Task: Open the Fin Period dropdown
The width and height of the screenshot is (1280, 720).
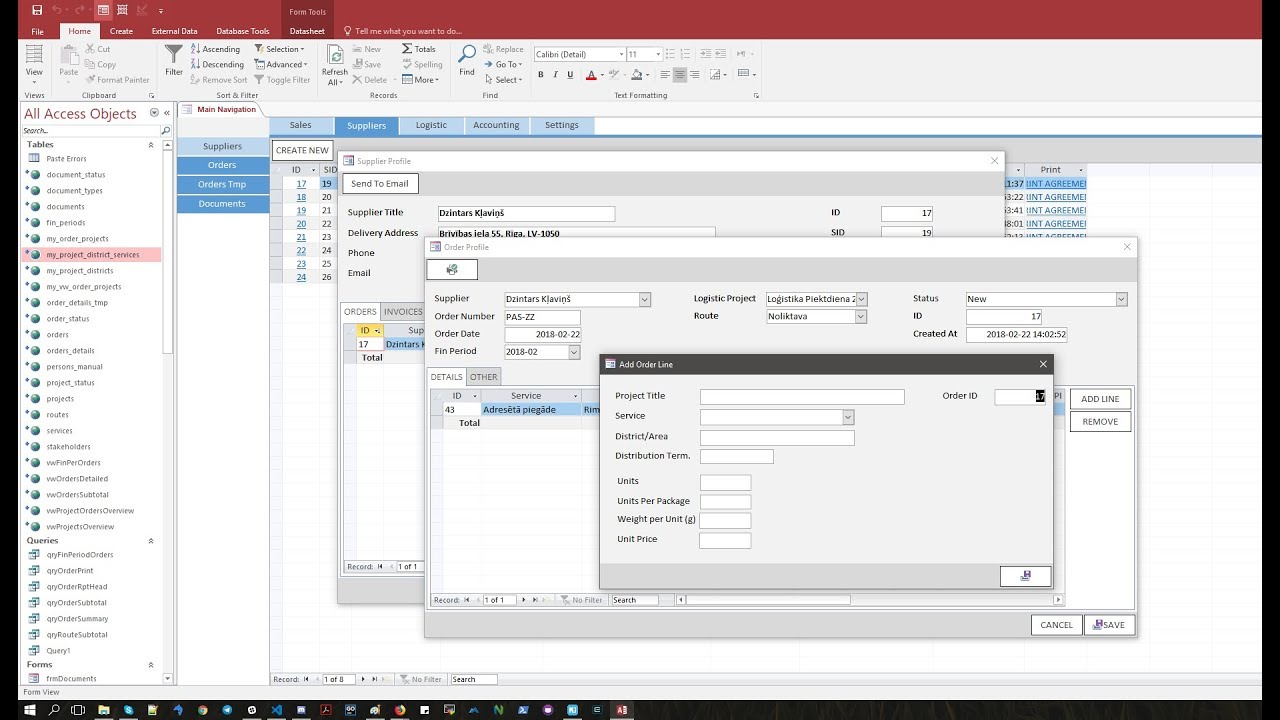Action: [574, 352]
